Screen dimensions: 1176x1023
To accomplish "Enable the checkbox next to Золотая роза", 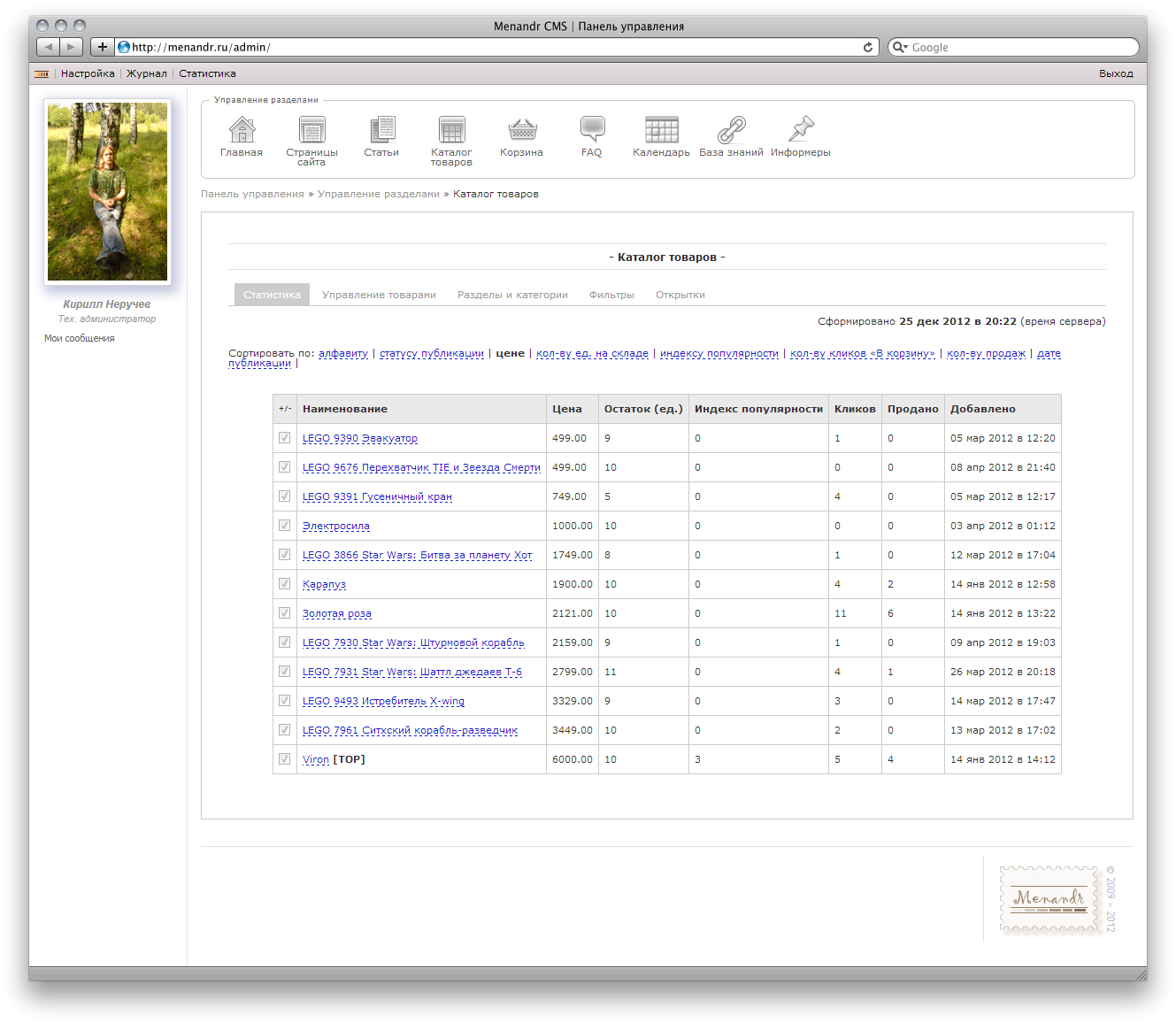I will [284, 612].
